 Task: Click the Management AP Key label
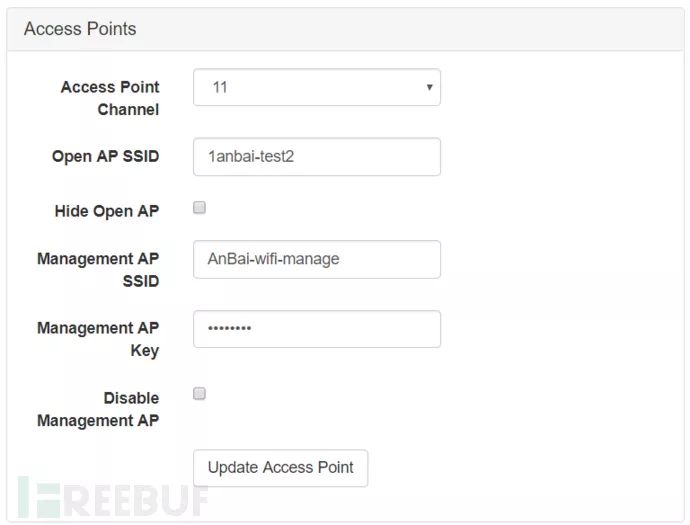[x=98, y=339]
